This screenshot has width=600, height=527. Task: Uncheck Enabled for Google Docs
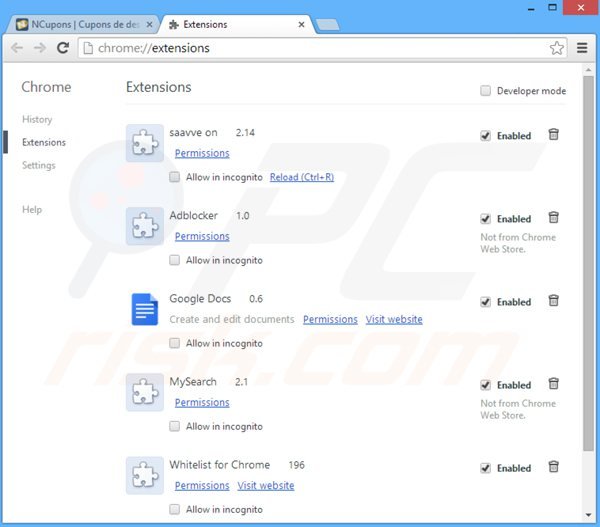pos(486,302)
